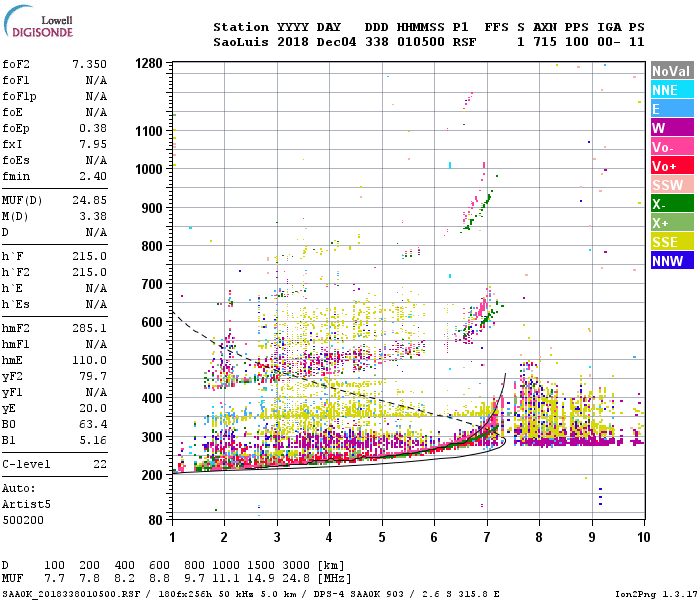Click the foEp value 0.38
The height and width of the screenshot is (600, 700).
[93, 129]
